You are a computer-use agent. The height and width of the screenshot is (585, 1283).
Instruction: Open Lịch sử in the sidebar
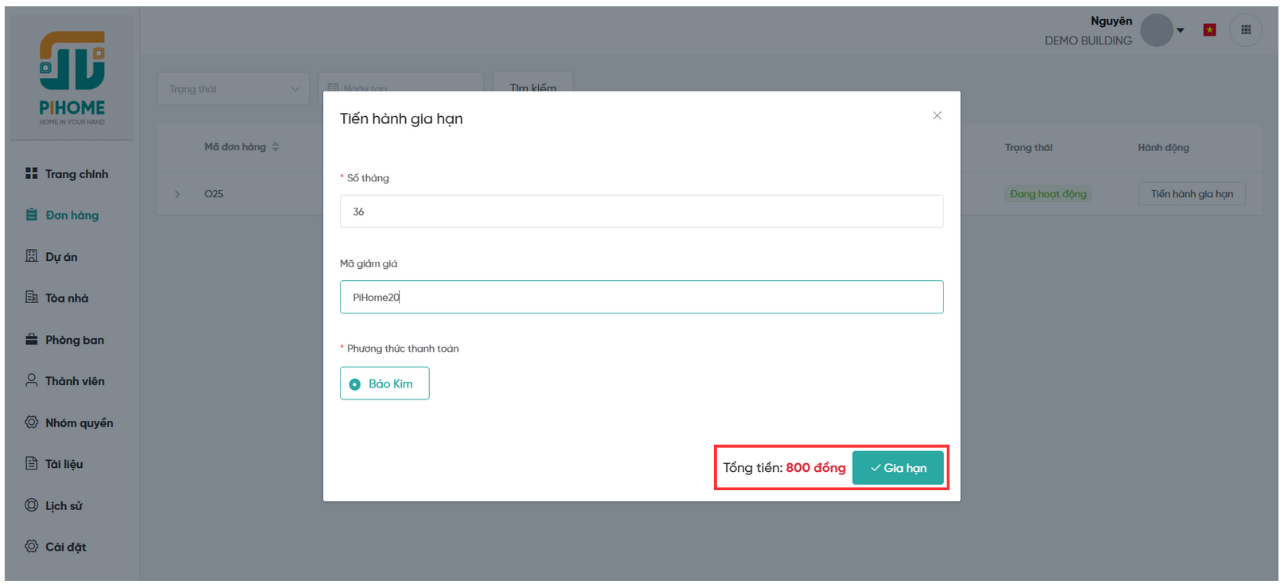click(63, 506)
